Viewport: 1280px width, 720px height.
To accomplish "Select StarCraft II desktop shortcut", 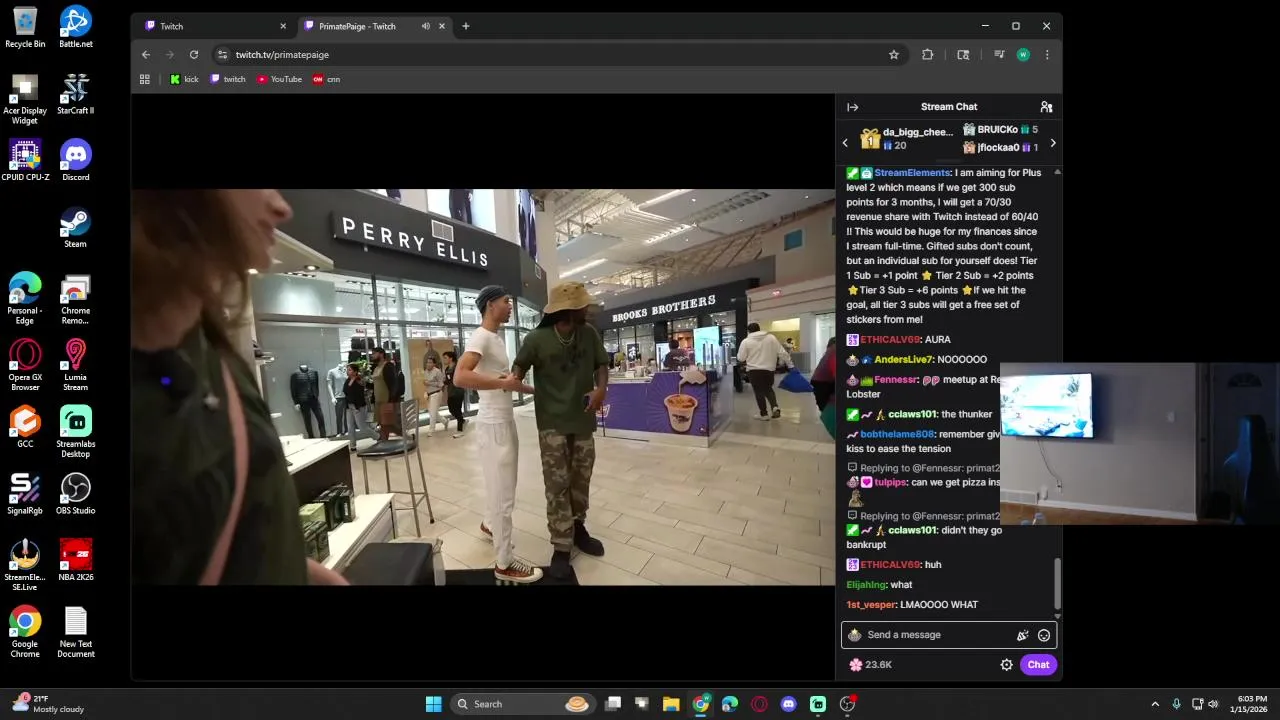I will pos(76,94).
